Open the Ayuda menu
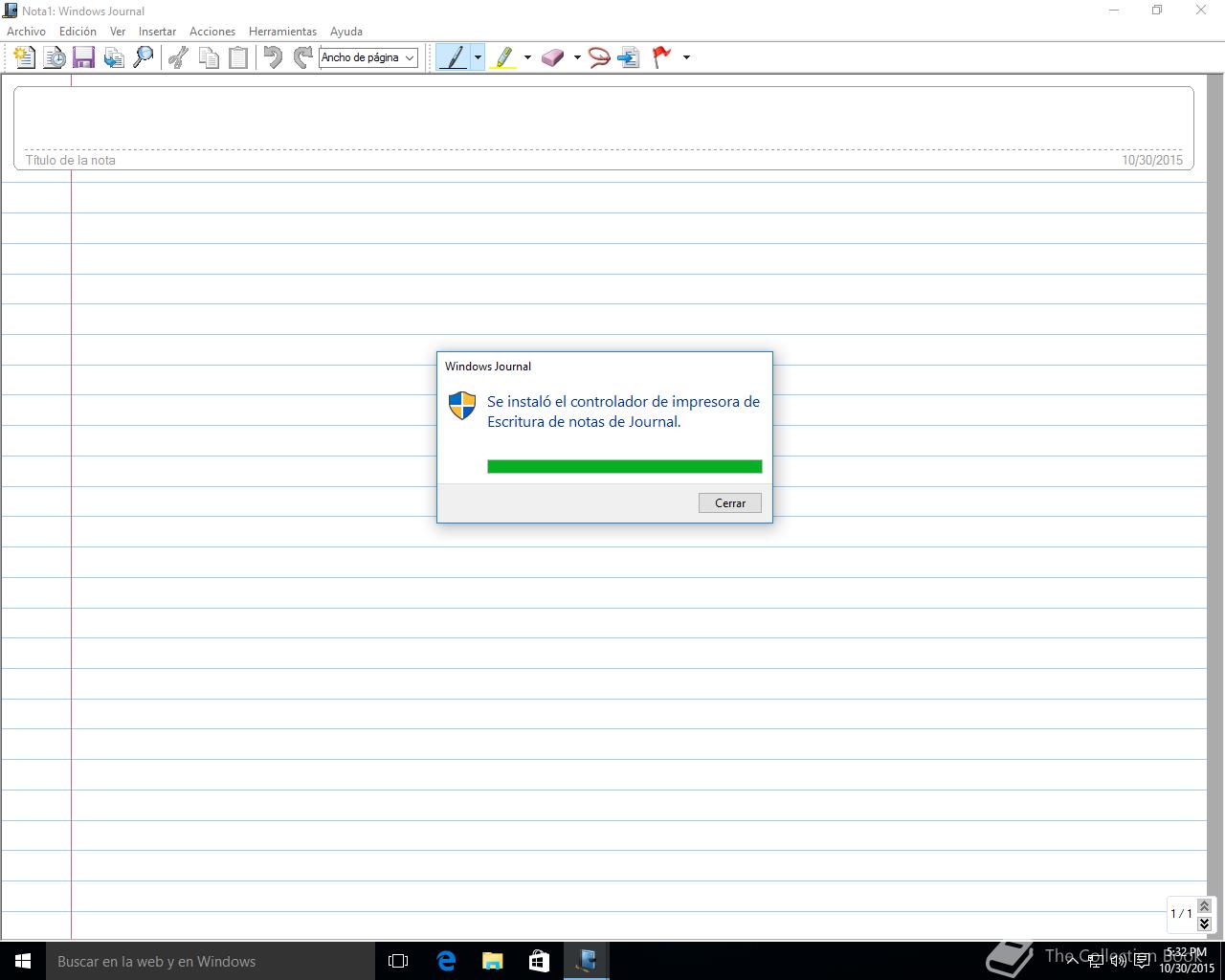Screen dimensions: 1225x980 point(346,32)
